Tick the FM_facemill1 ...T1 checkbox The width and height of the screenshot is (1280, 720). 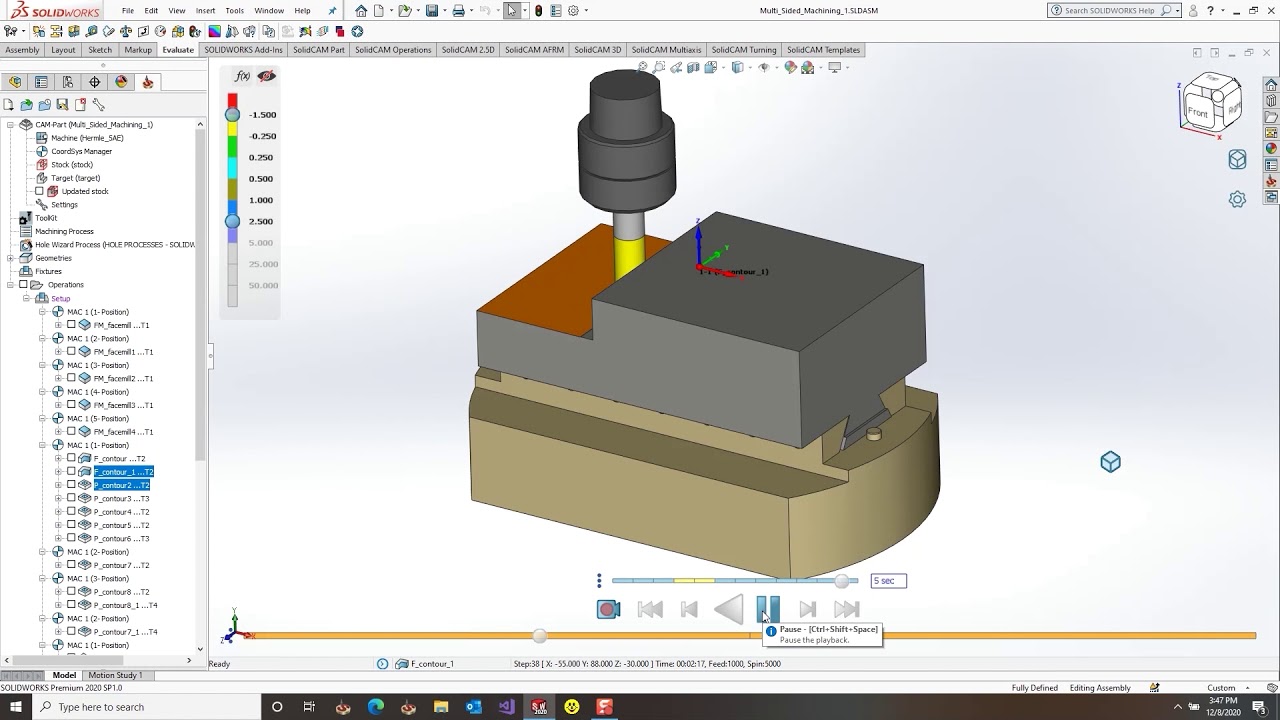tap(71, 352)
